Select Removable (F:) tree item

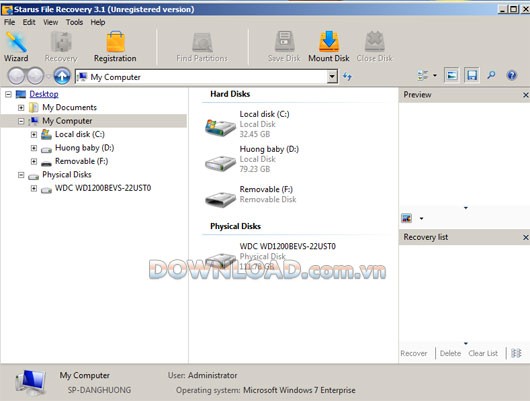(81, 161)
